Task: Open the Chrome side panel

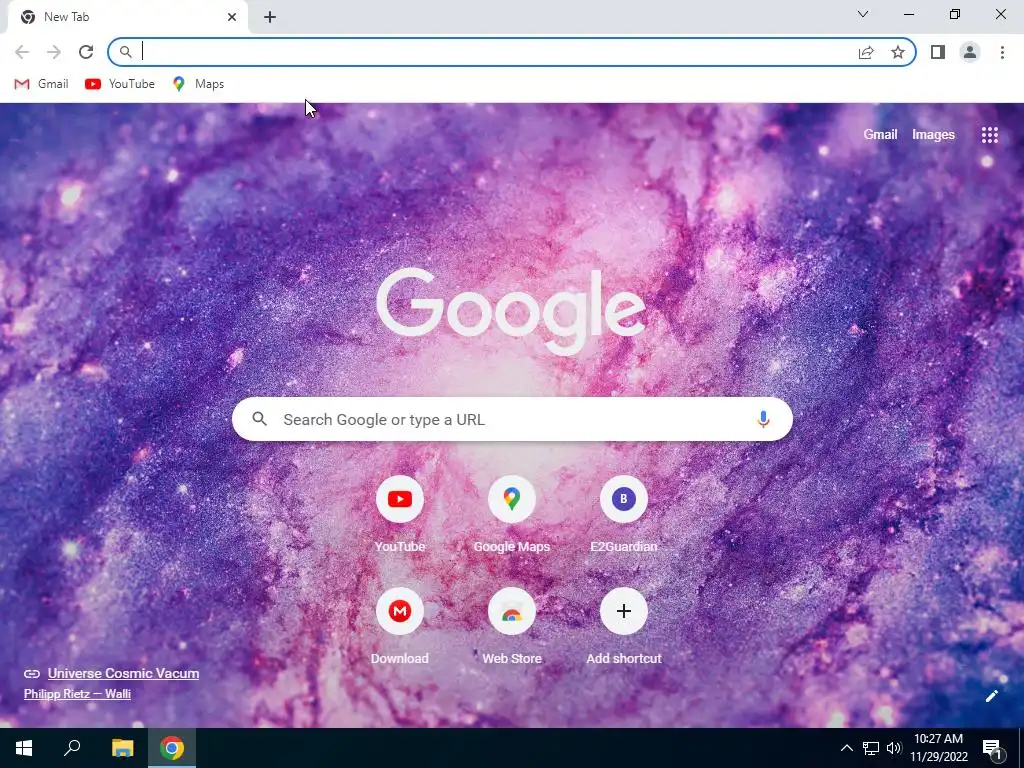Action: pos(938,52)
